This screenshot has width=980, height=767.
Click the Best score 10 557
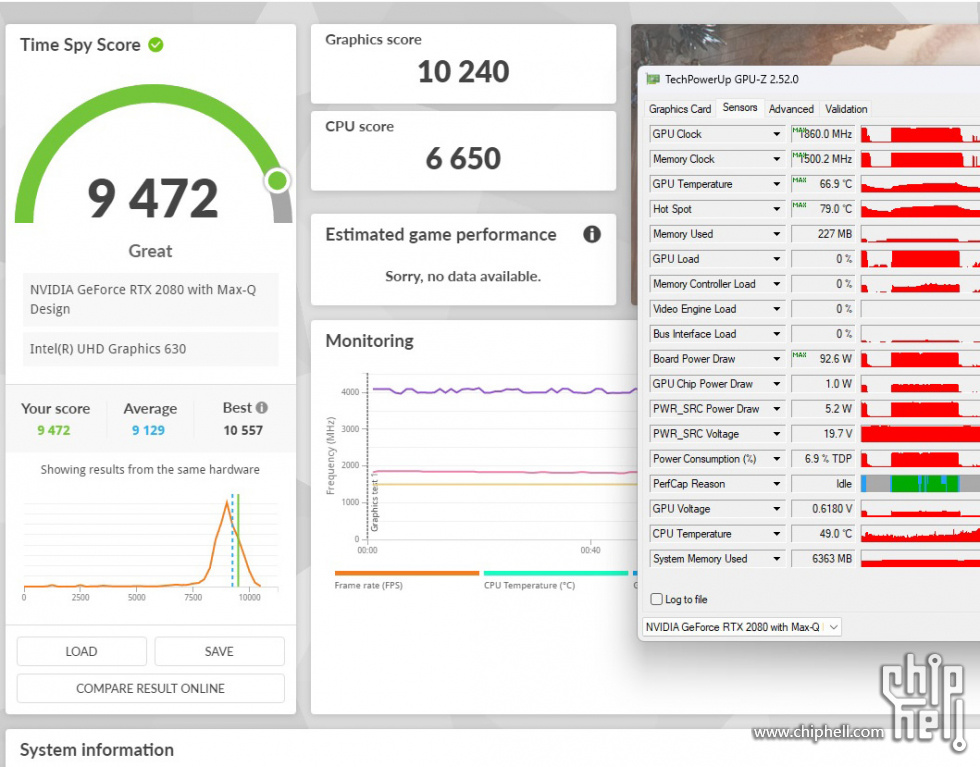point(243,430)
